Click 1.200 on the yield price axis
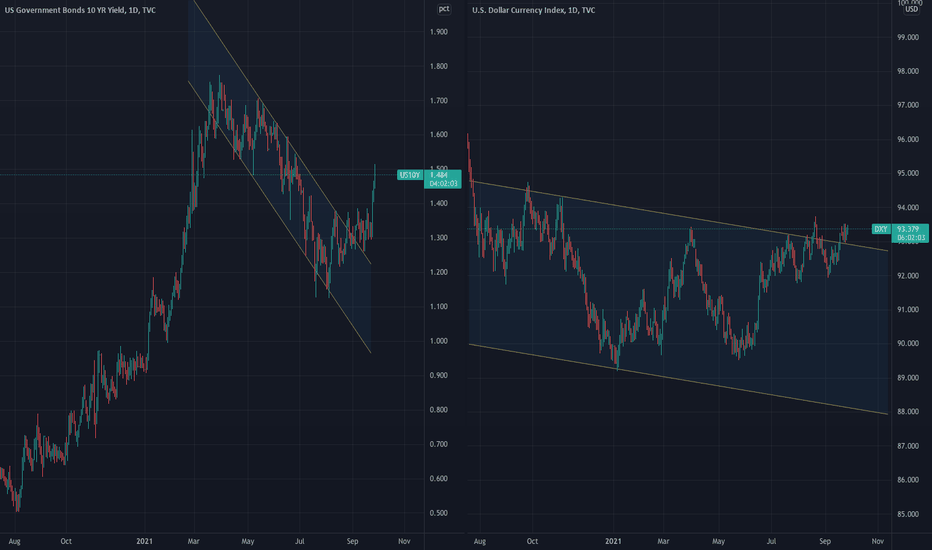932x550 pixels. coord(439,272)
